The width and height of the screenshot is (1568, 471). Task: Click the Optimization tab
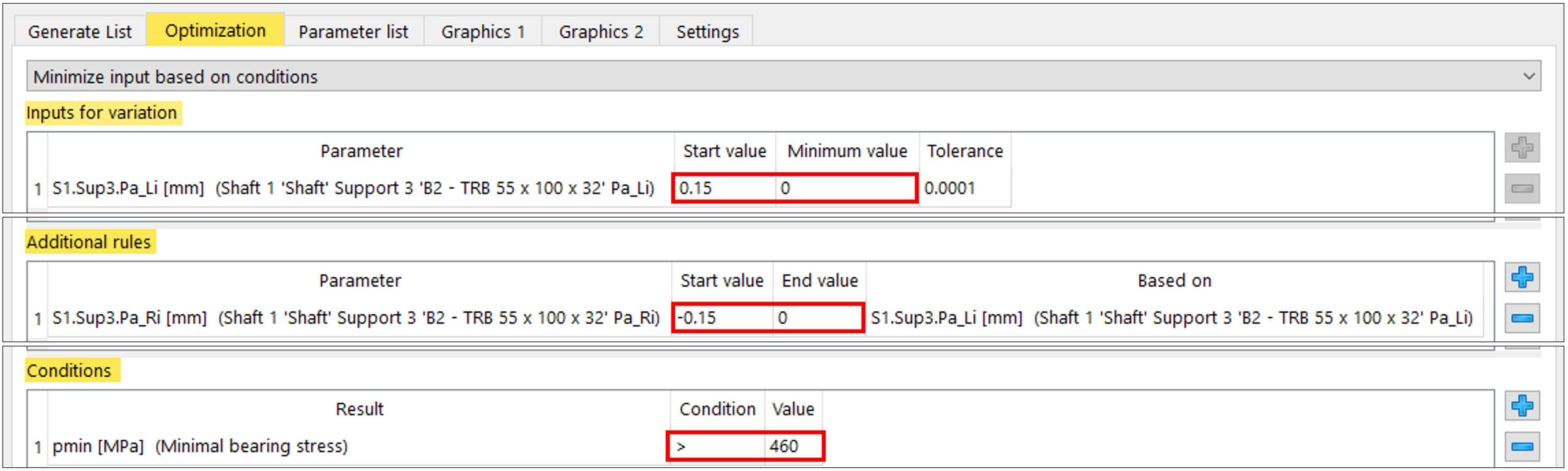215,31
